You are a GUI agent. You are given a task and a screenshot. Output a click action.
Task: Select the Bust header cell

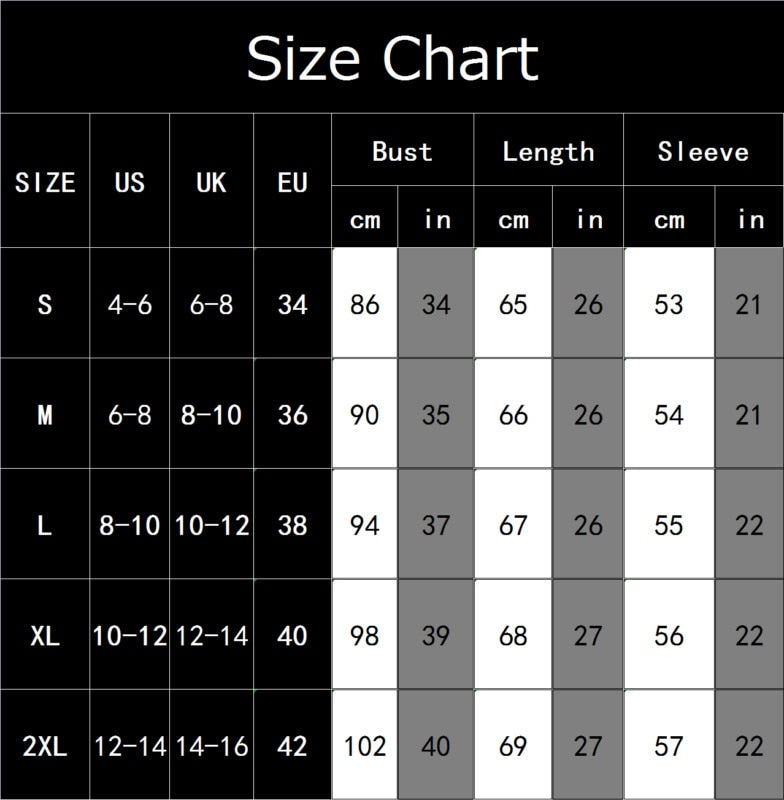pyautogui.click(x=402, y=151)
